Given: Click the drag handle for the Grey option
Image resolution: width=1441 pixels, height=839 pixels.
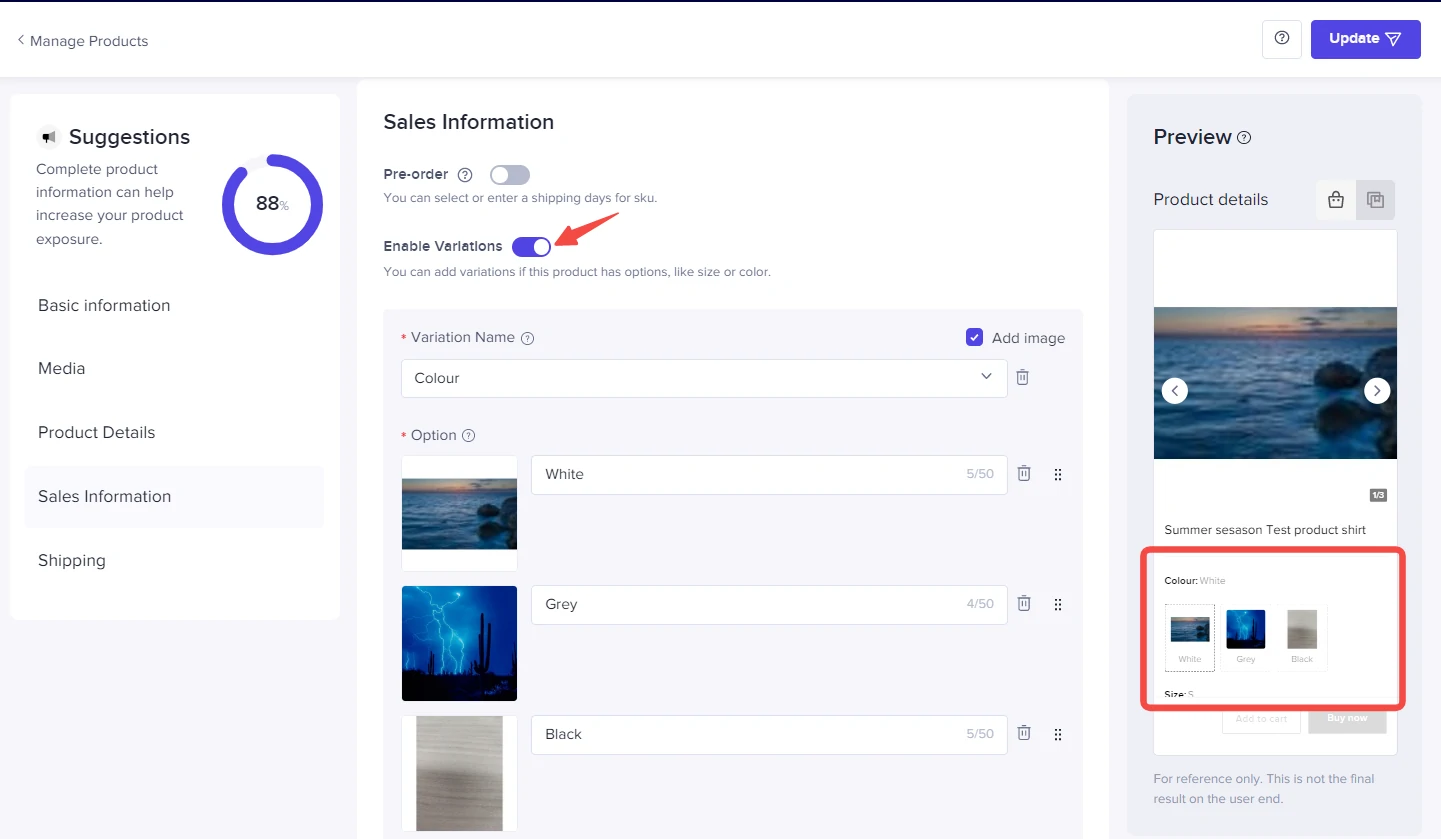Looking at the screenshot, I should click(1058, 604).
